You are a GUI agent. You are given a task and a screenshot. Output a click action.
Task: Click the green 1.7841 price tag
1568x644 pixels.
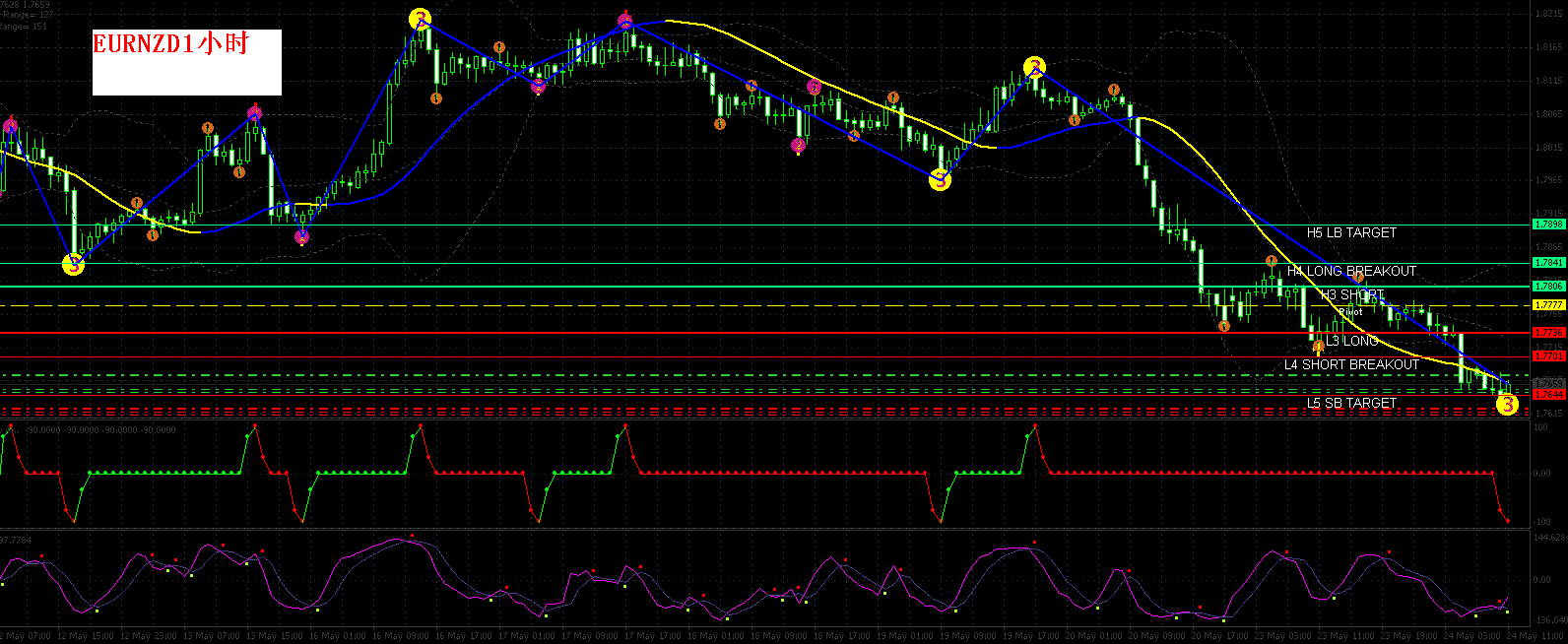click(x=1549, y=263)
